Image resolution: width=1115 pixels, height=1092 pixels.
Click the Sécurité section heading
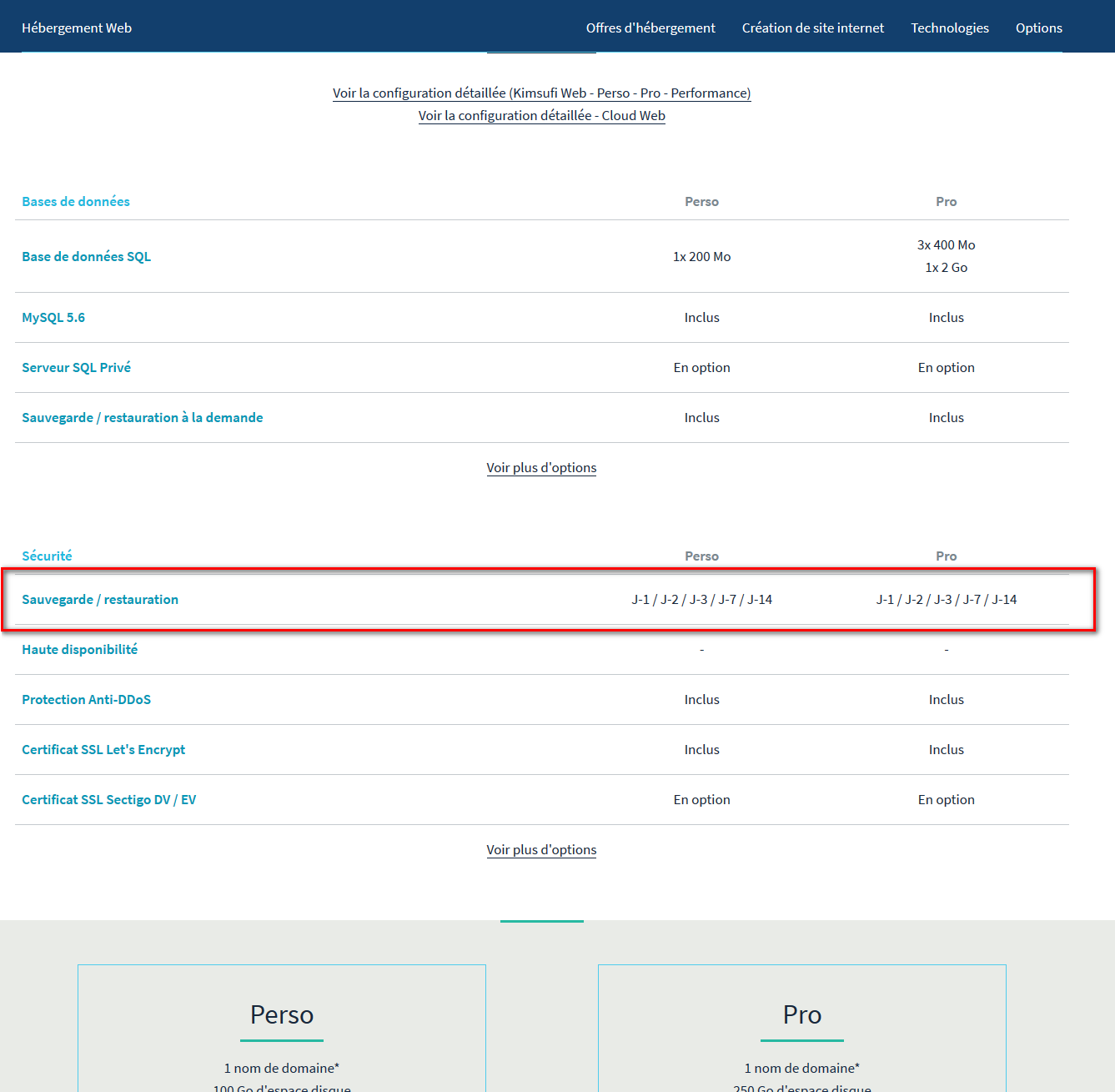coord(47,556)
